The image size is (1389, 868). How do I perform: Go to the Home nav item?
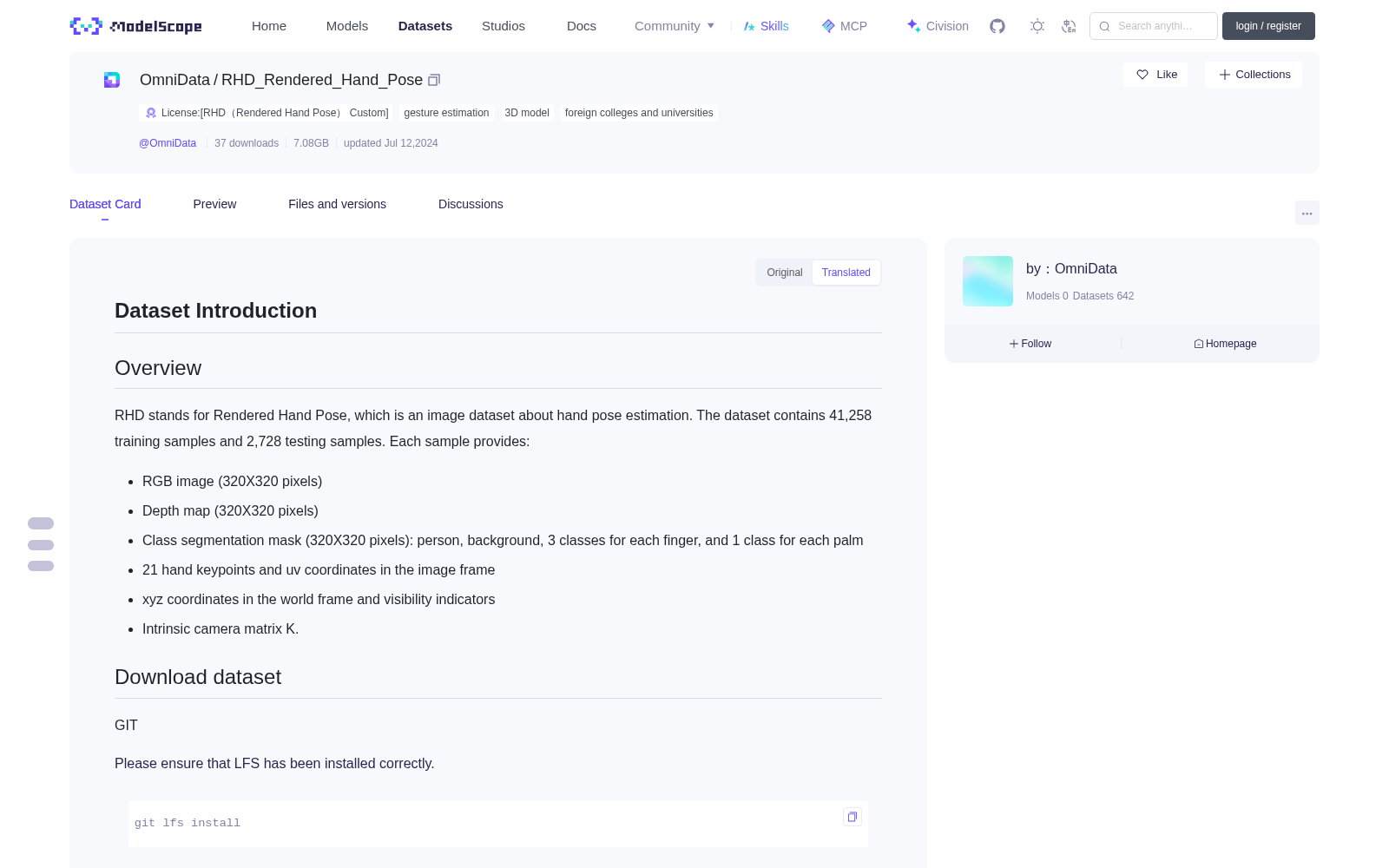click(x=269, y=26)
